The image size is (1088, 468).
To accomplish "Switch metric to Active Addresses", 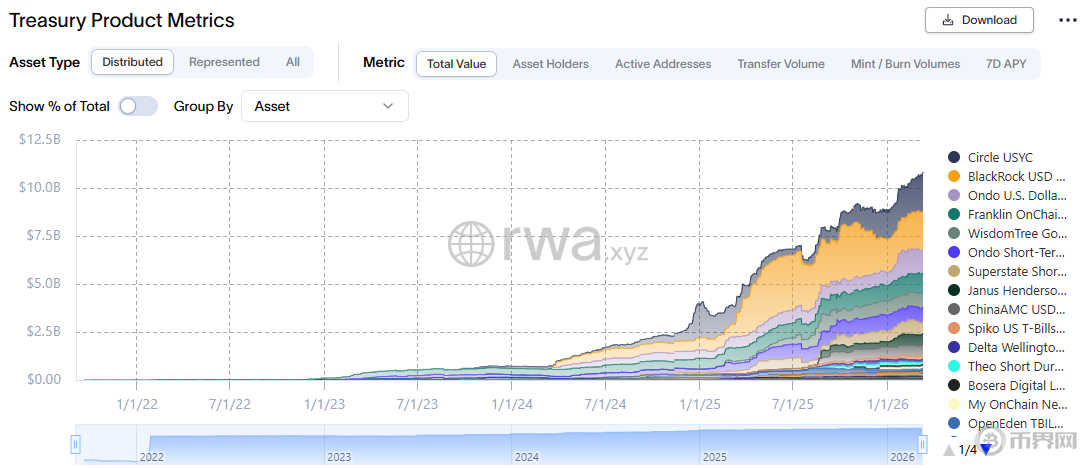I will tap(663, 64).
